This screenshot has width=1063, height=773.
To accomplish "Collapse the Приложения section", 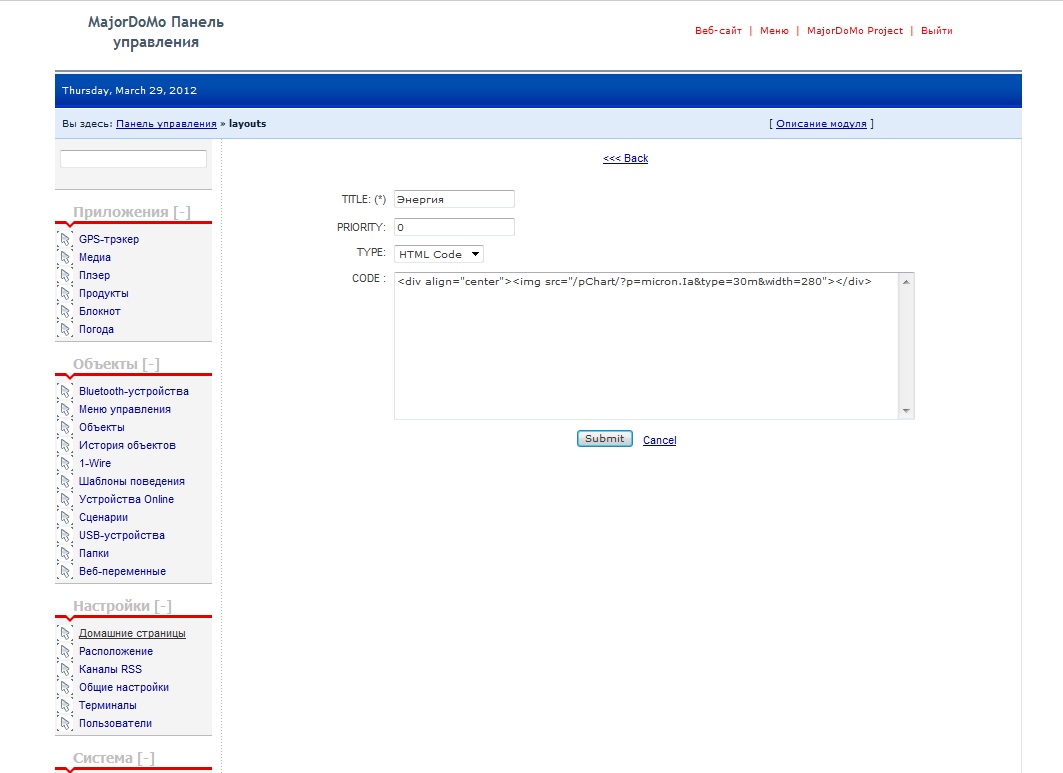I will [181, 212].
